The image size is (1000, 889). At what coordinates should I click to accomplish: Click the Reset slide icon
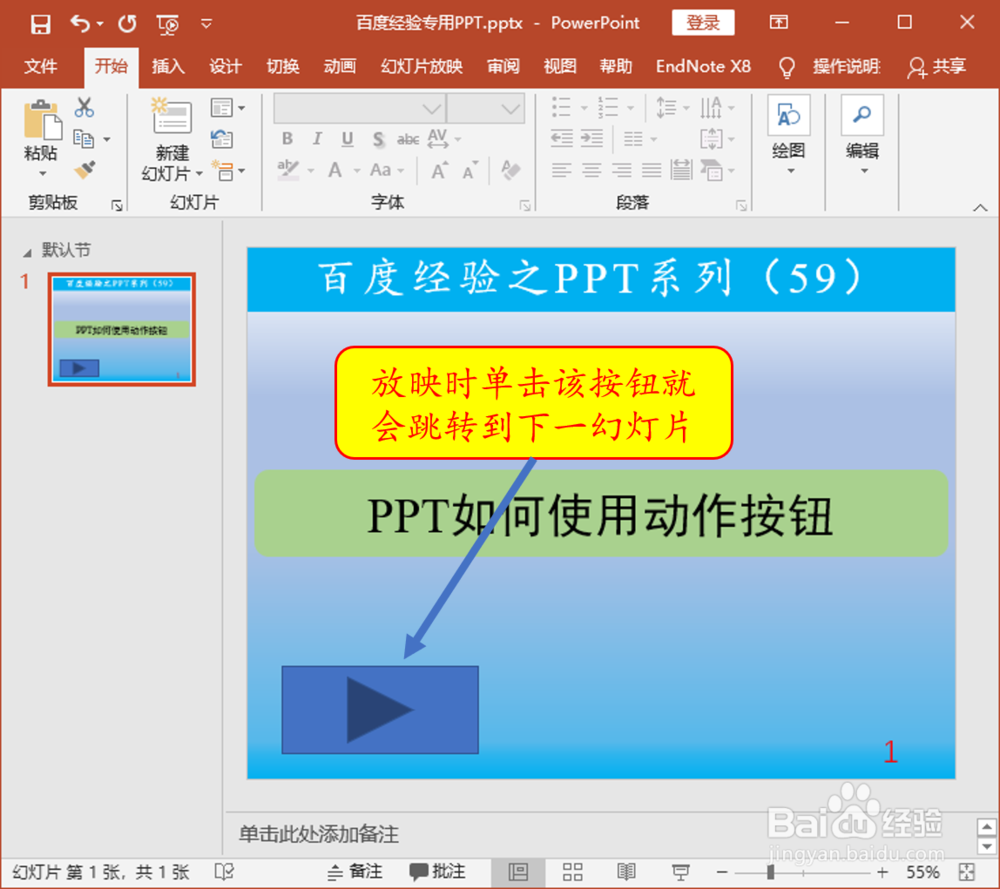click(x=221, y=138)
